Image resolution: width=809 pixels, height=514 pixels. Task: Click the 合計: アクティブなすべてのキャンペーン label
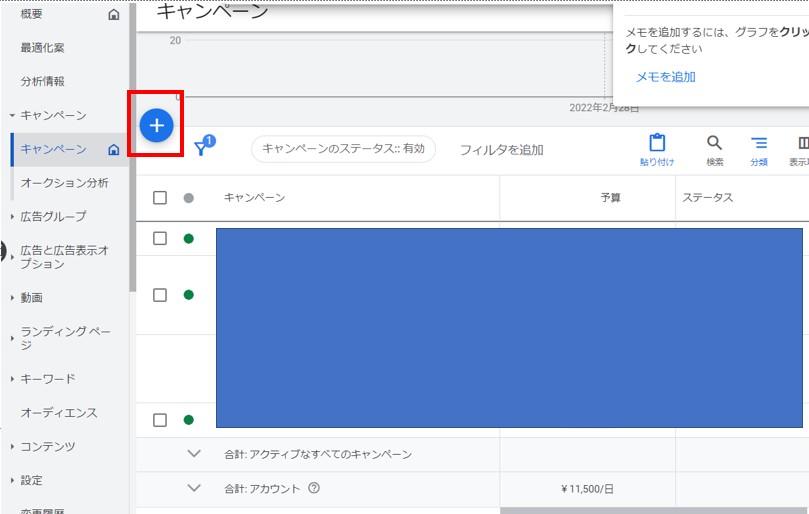click(318, 454)
